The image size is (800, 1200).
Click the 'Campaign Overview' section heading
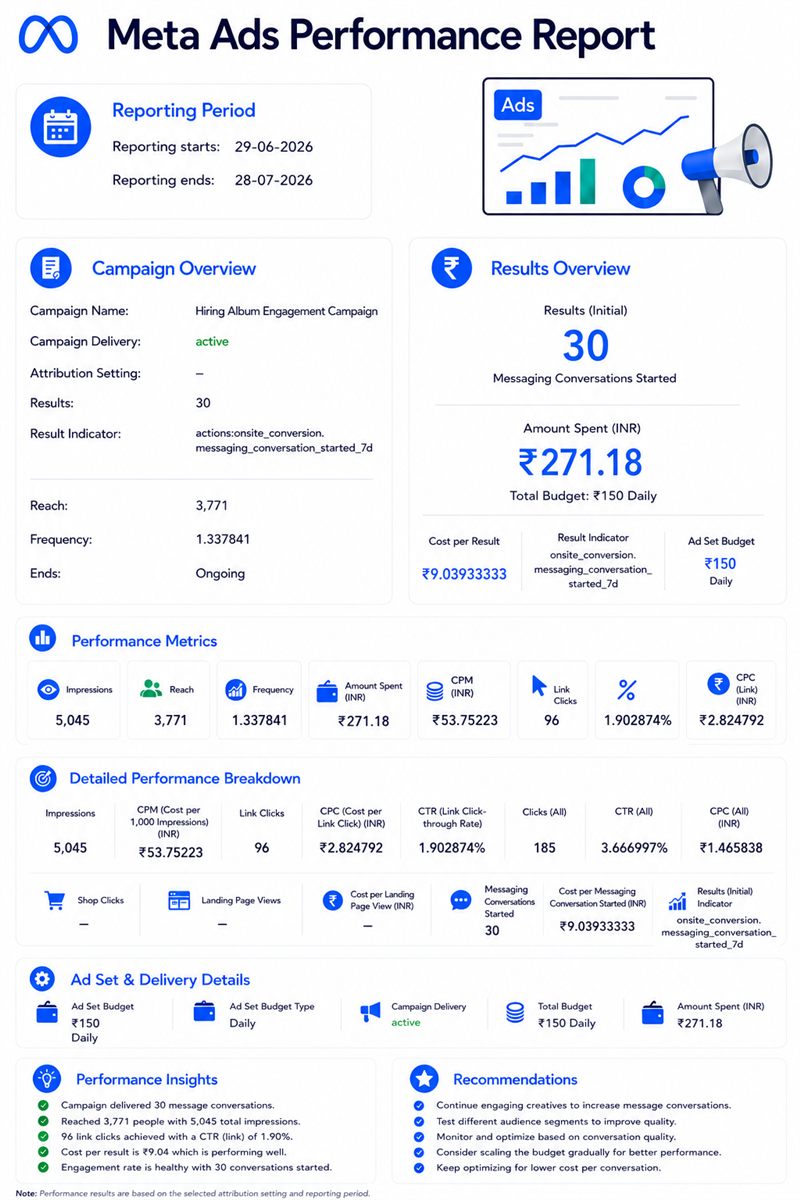[174, 268]
